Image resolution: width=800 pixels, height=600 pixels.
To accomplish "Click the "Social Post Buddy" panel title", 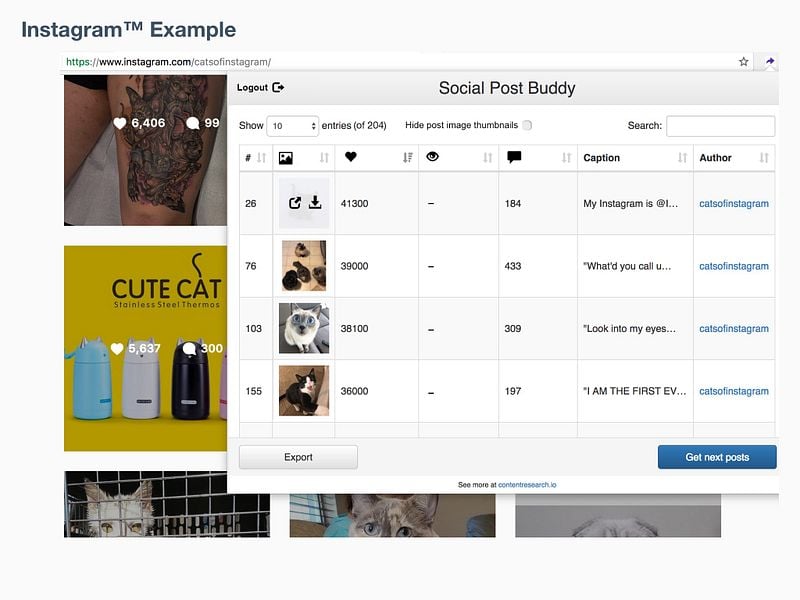I will click(x=507, y=88).
